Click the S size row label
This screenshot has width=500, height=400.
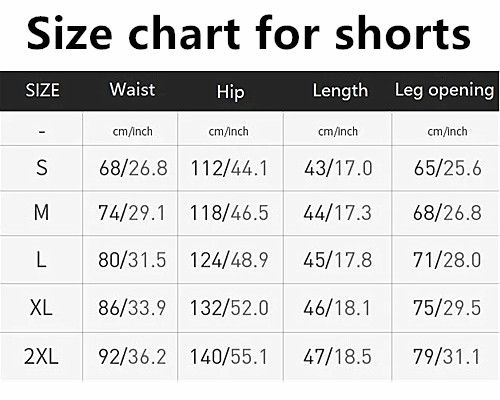pos(42,168)
